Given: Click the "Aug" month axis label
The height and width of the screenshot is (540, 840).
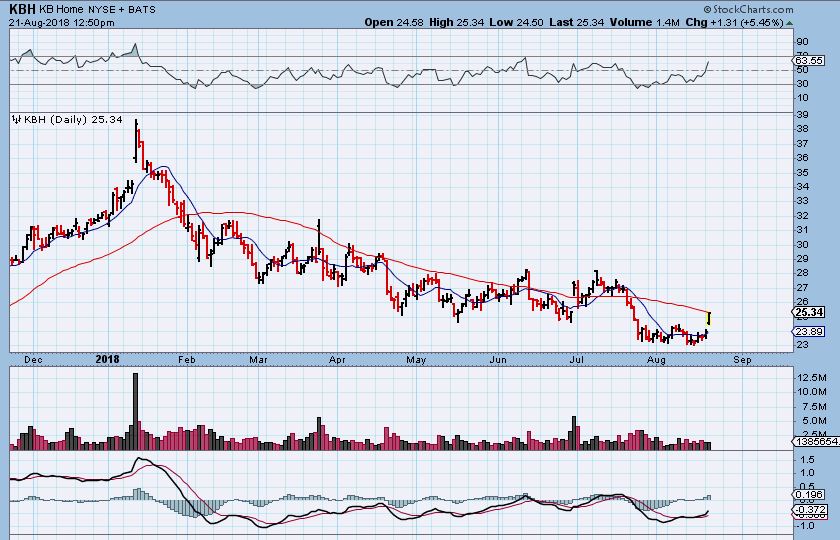Looking at the screenshot, I should [x=657, y=359].
